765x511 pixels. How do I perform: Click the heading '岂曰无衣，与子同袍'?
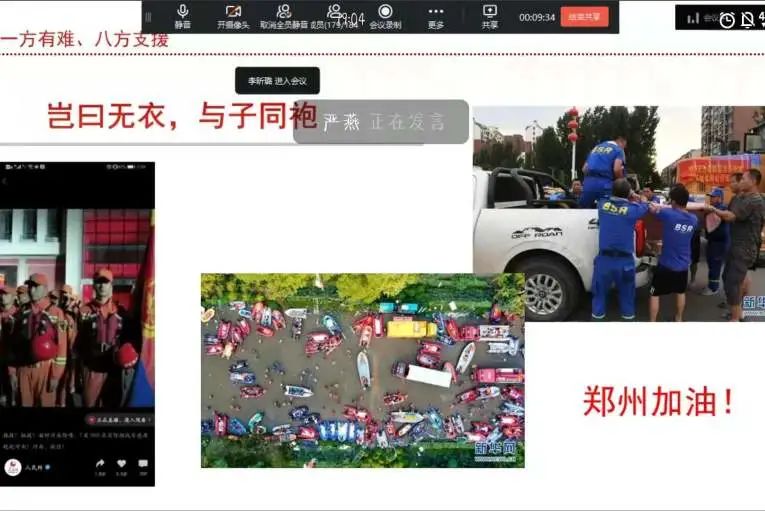pos(182,115)
